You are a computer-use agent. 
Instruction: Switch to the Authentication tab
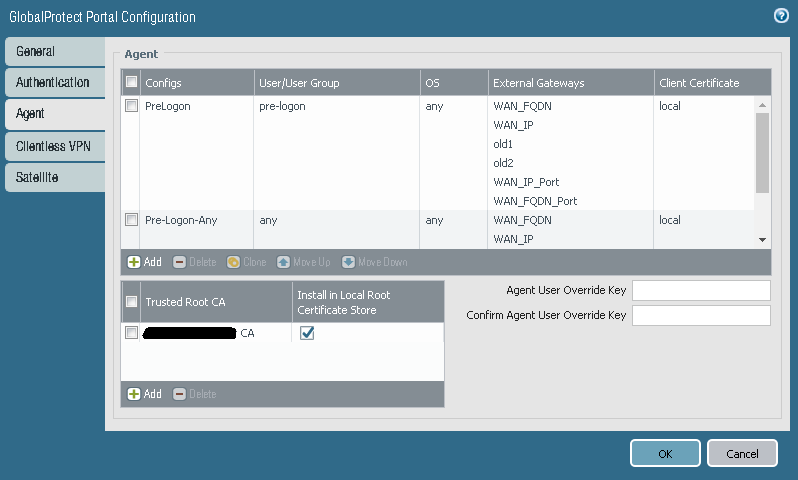click(x=54, y=82)
